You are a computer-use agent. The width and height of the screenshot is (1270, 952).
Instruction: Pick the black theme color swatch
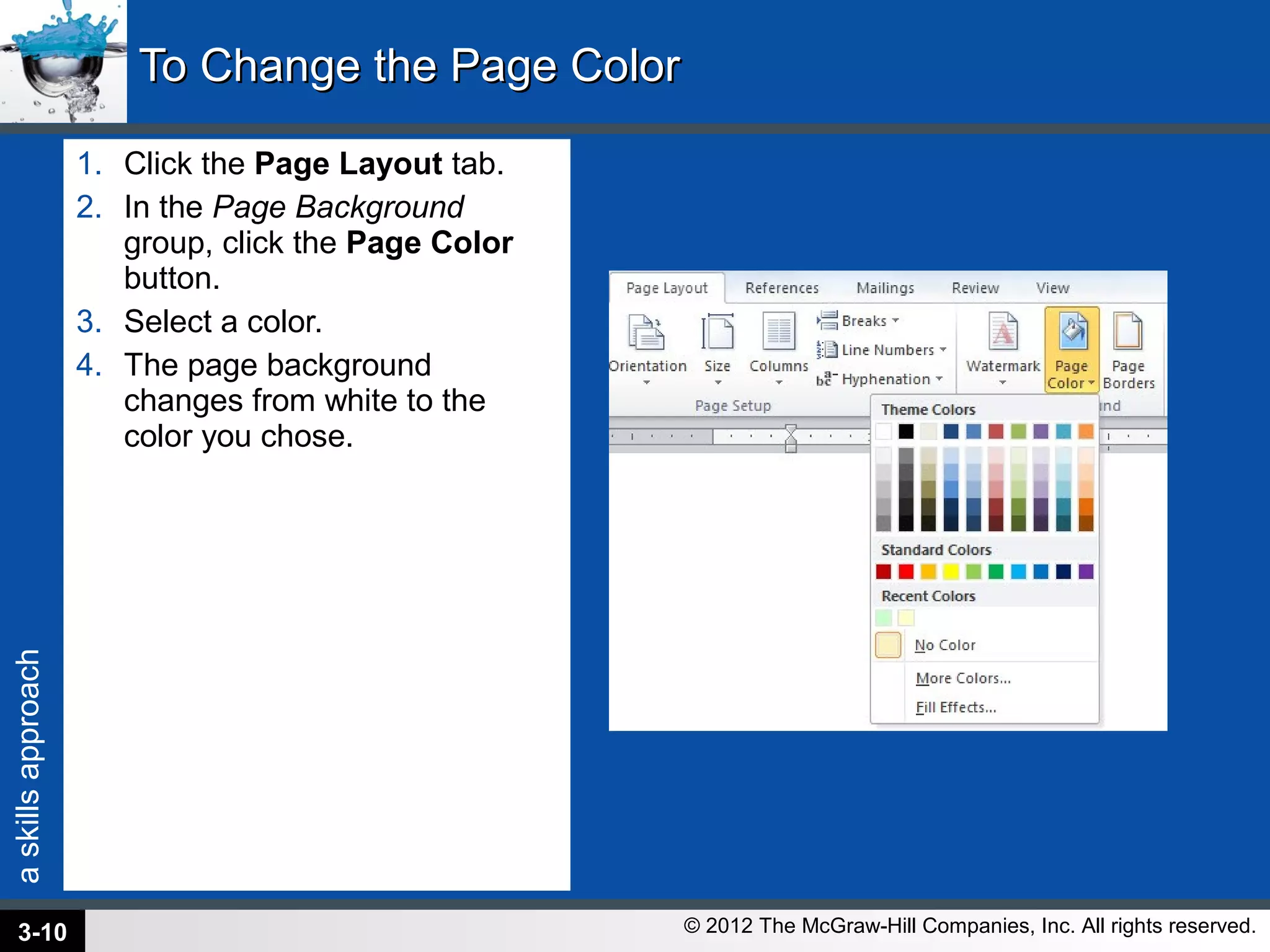(x=906, y=431)
